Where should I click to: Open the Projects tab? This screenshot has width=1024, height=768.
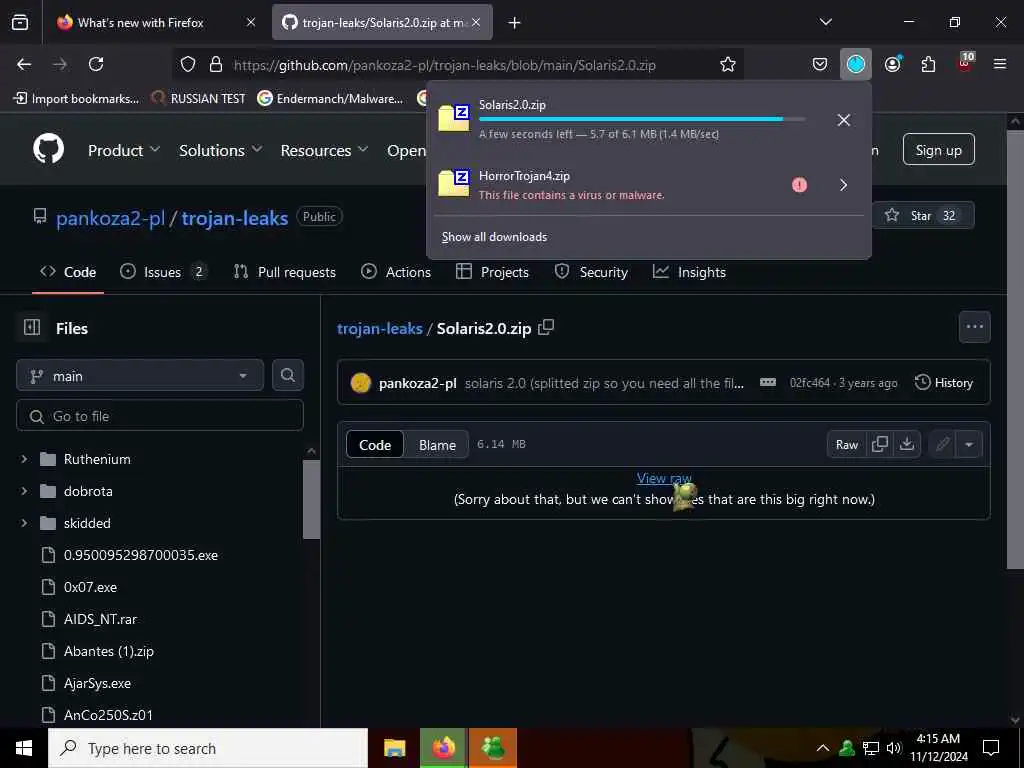tap(492, 272)
